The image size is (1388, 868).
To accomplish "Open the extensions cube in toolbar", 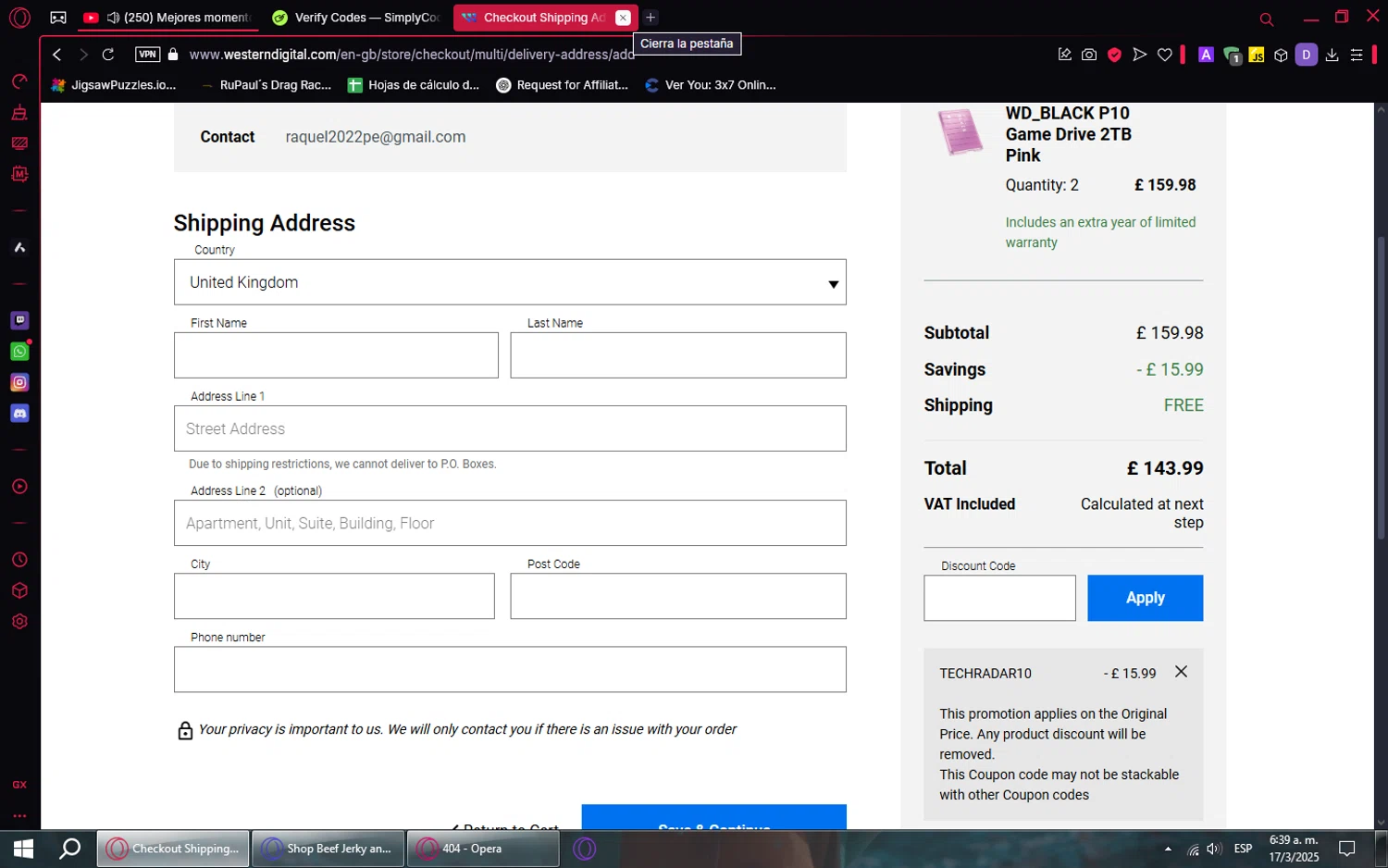I will pos(1281,55).
